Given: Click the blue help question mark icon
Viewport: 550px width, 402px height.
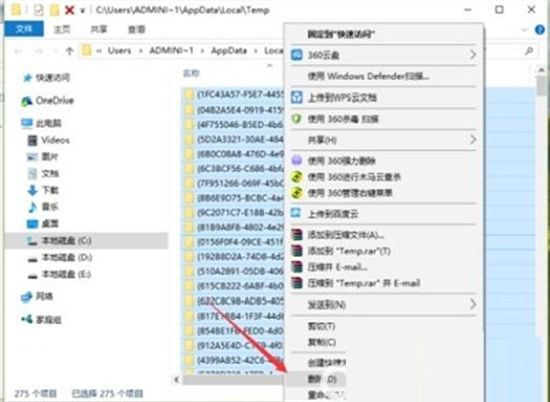Looking at the screenshot, I should coord(540,30).
